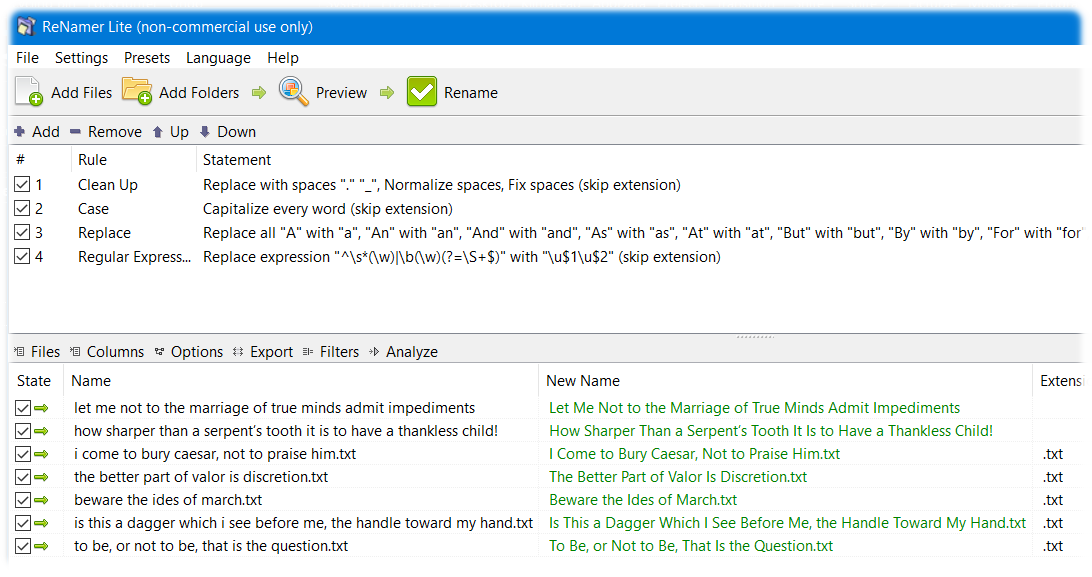The image size is (1092, 577).
Task: Click green arrow for 'the better part' file
Action: (42, 477)
